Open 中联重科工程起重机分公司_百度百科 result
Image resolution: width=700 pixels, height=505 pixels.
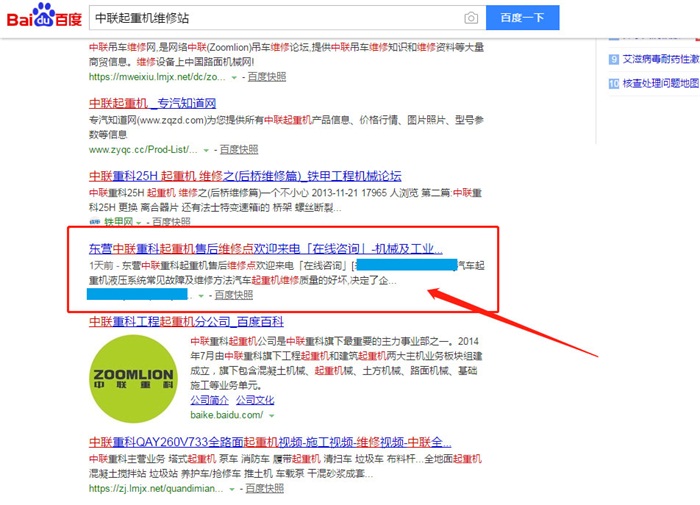click(186, 321)
